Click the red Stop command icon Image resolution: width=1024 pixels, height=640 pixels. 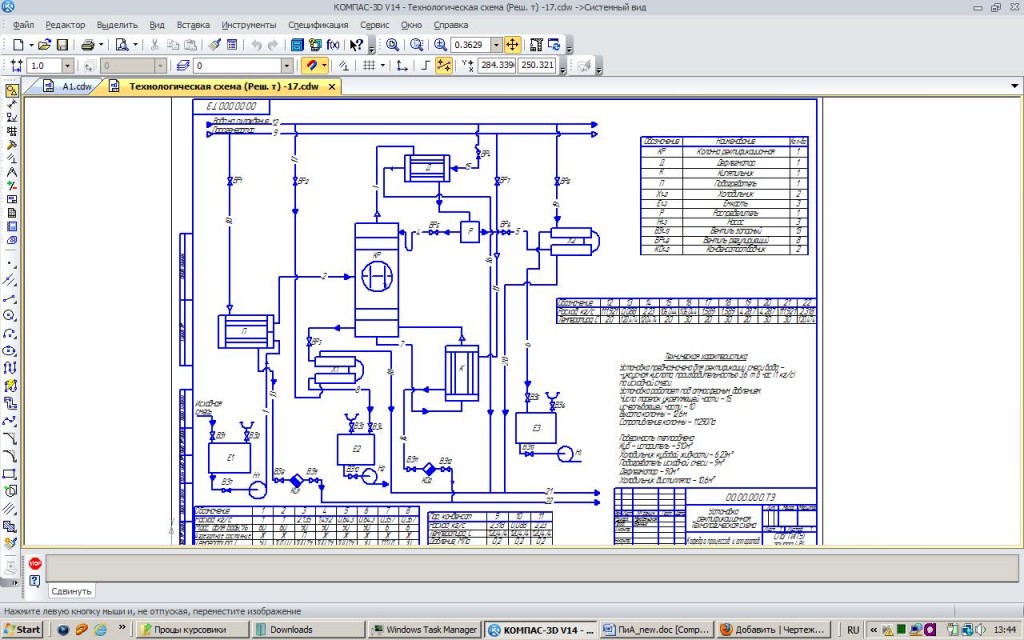(35, 564)
